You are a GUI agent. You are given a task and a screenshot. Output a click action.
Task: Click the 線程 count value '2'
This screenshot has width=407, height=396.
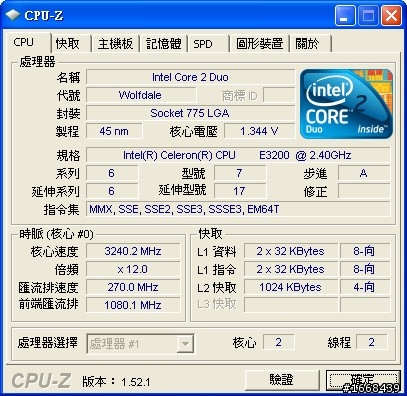click(x=372, y=342)
